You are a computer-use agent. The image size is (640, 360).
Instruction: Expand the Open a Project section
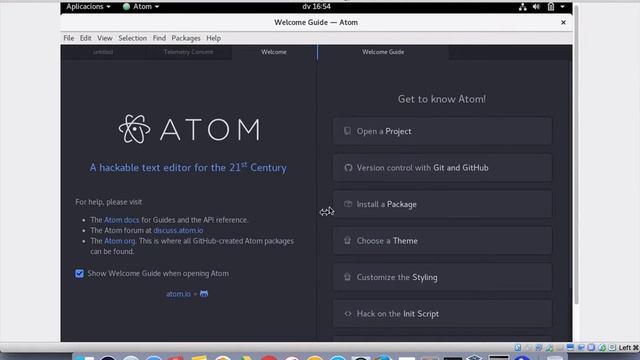442,131
